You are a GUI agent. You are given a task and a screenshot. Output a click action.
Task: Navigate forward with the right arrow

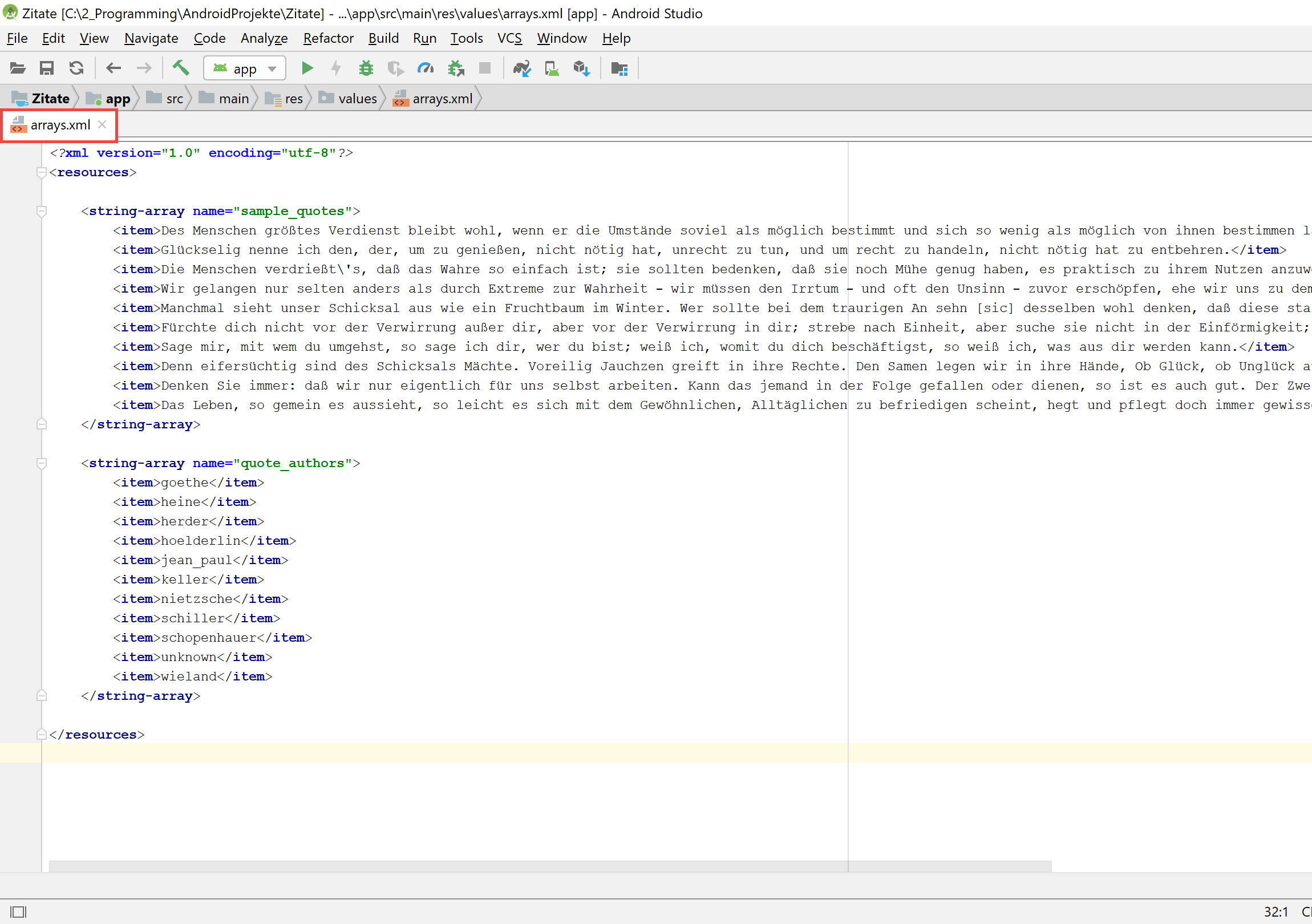tap(144, 68)
